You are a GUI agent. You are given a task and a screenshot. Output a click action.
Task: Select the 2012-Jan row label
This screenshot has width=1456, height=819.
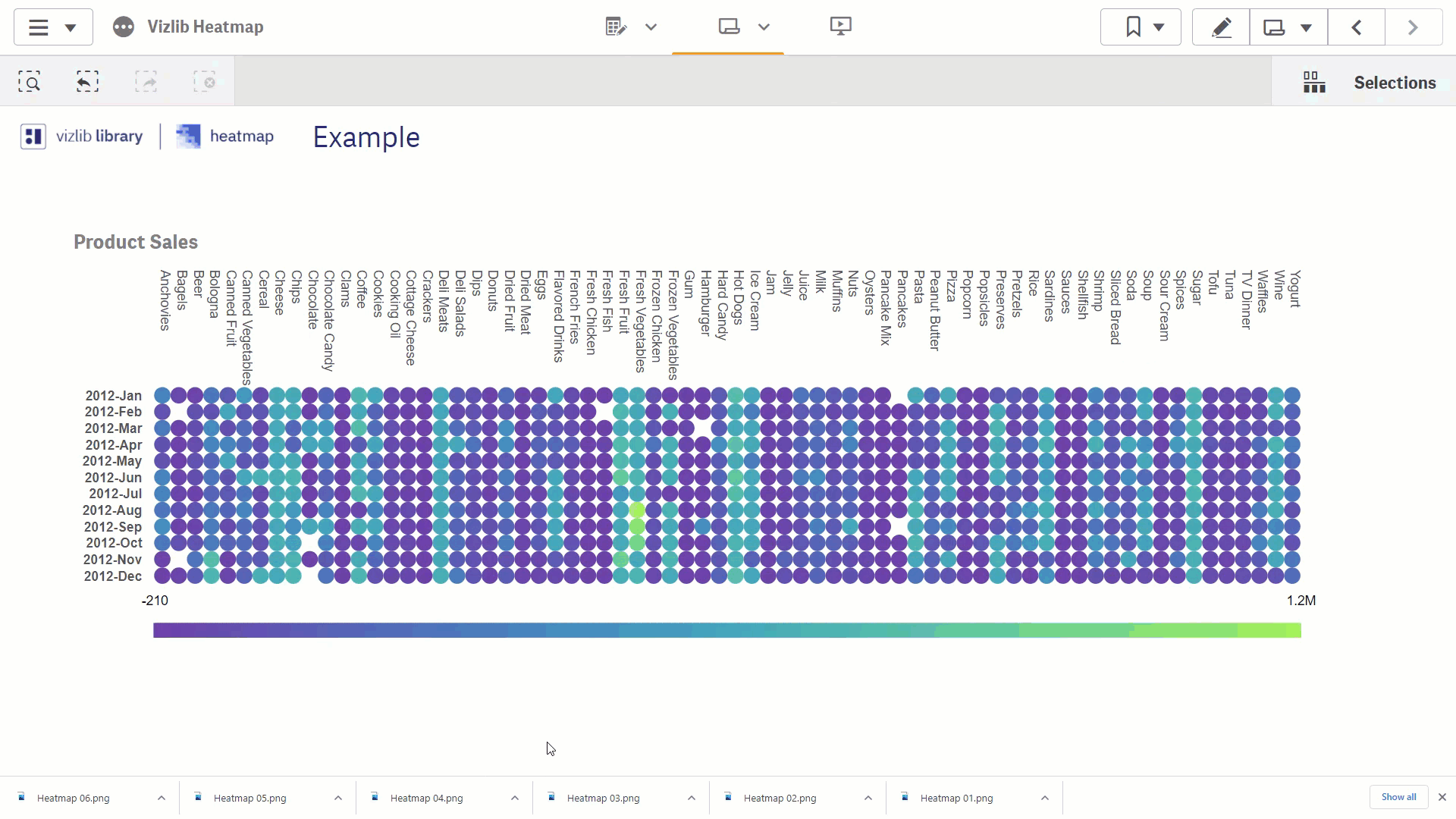pos(114,396)
